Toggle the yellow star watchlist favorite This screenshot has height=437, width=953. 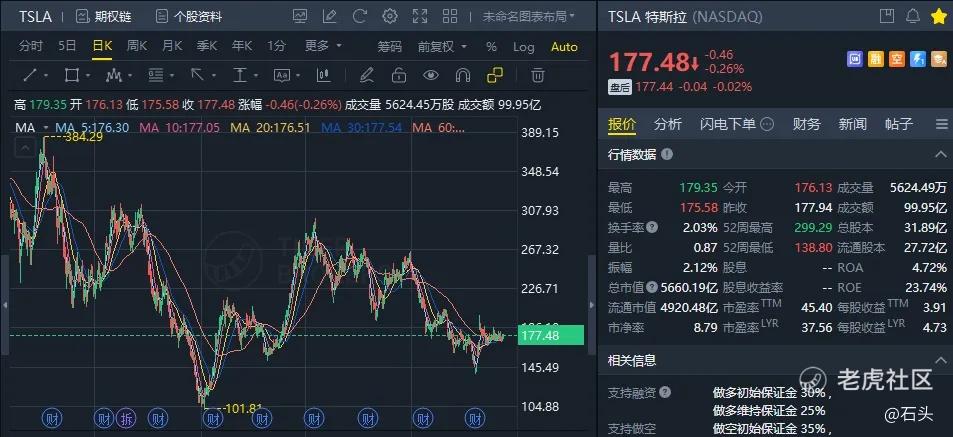[x=938, y=16]
